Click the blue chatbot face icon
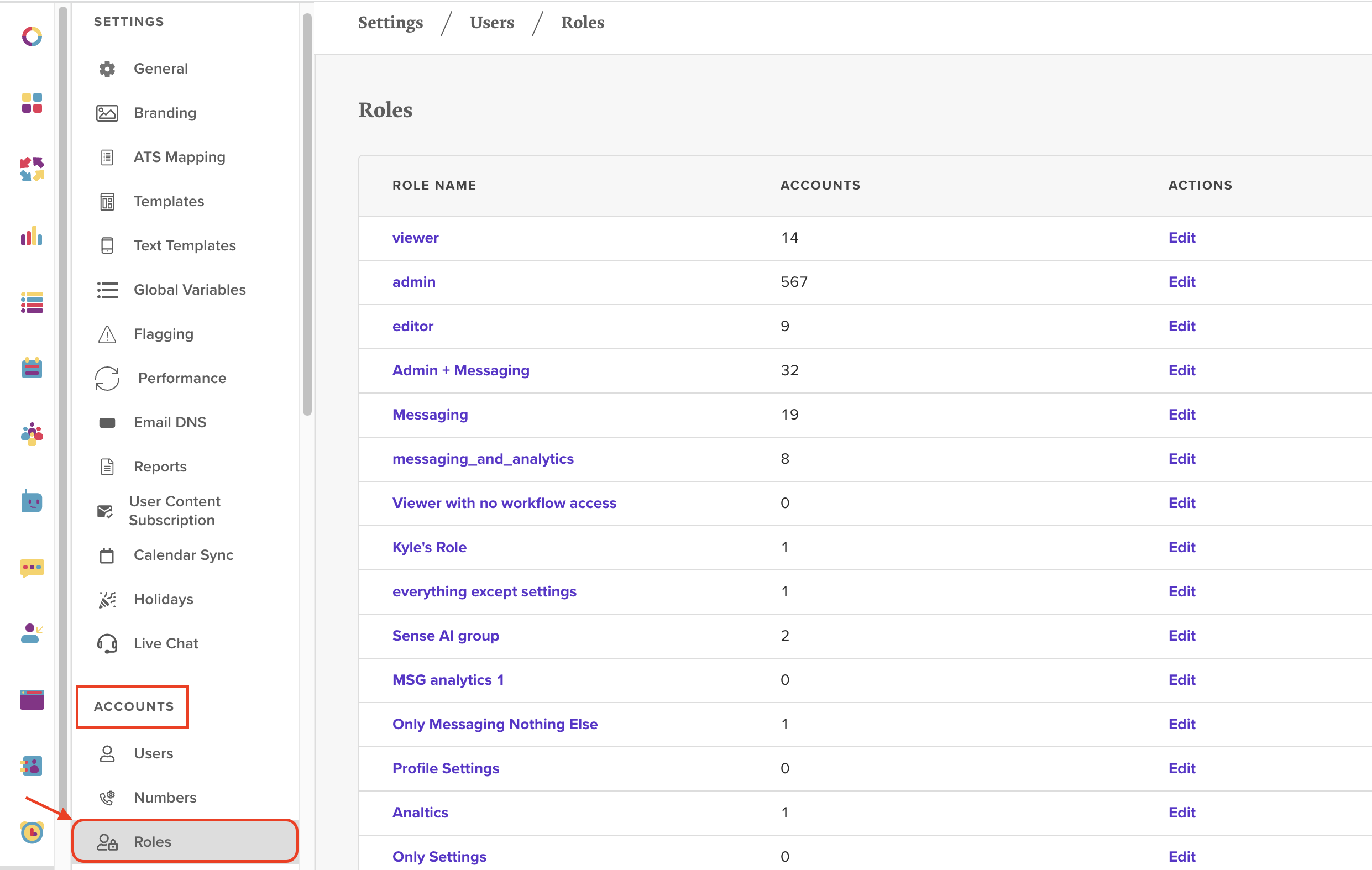1372x870 pixels. coord(32,502)
